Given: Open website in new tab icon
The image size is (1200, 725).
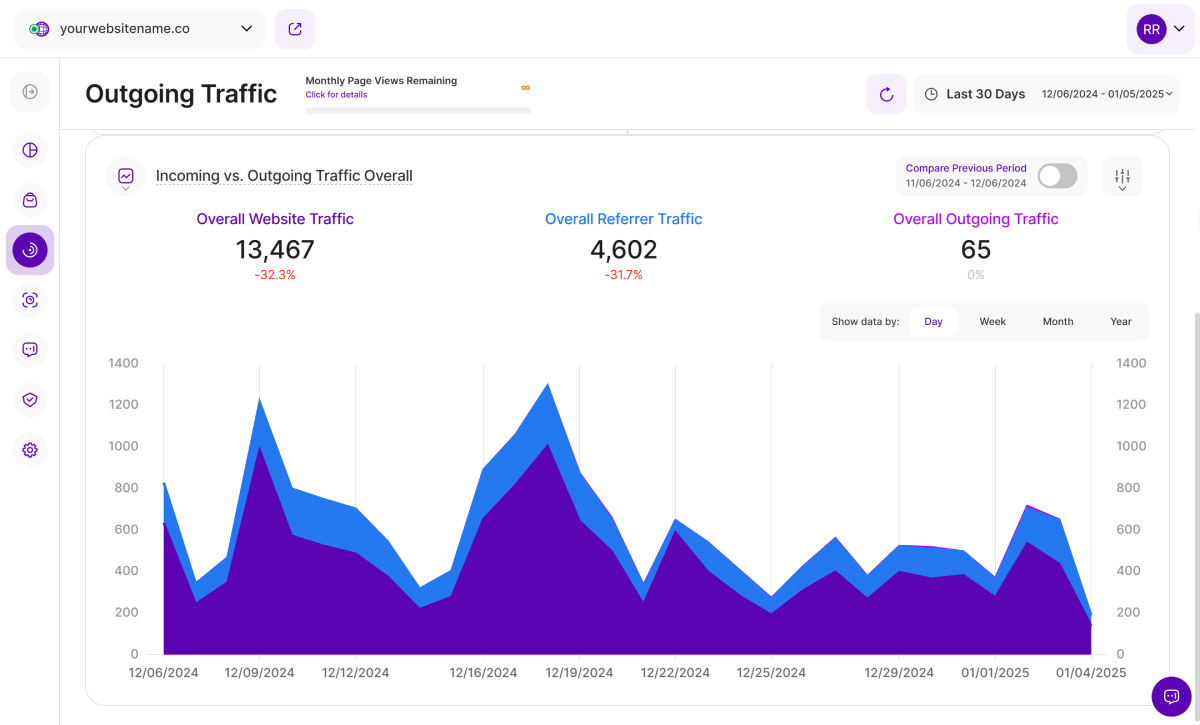Looking at the screenshot, I should coord(295,29).
